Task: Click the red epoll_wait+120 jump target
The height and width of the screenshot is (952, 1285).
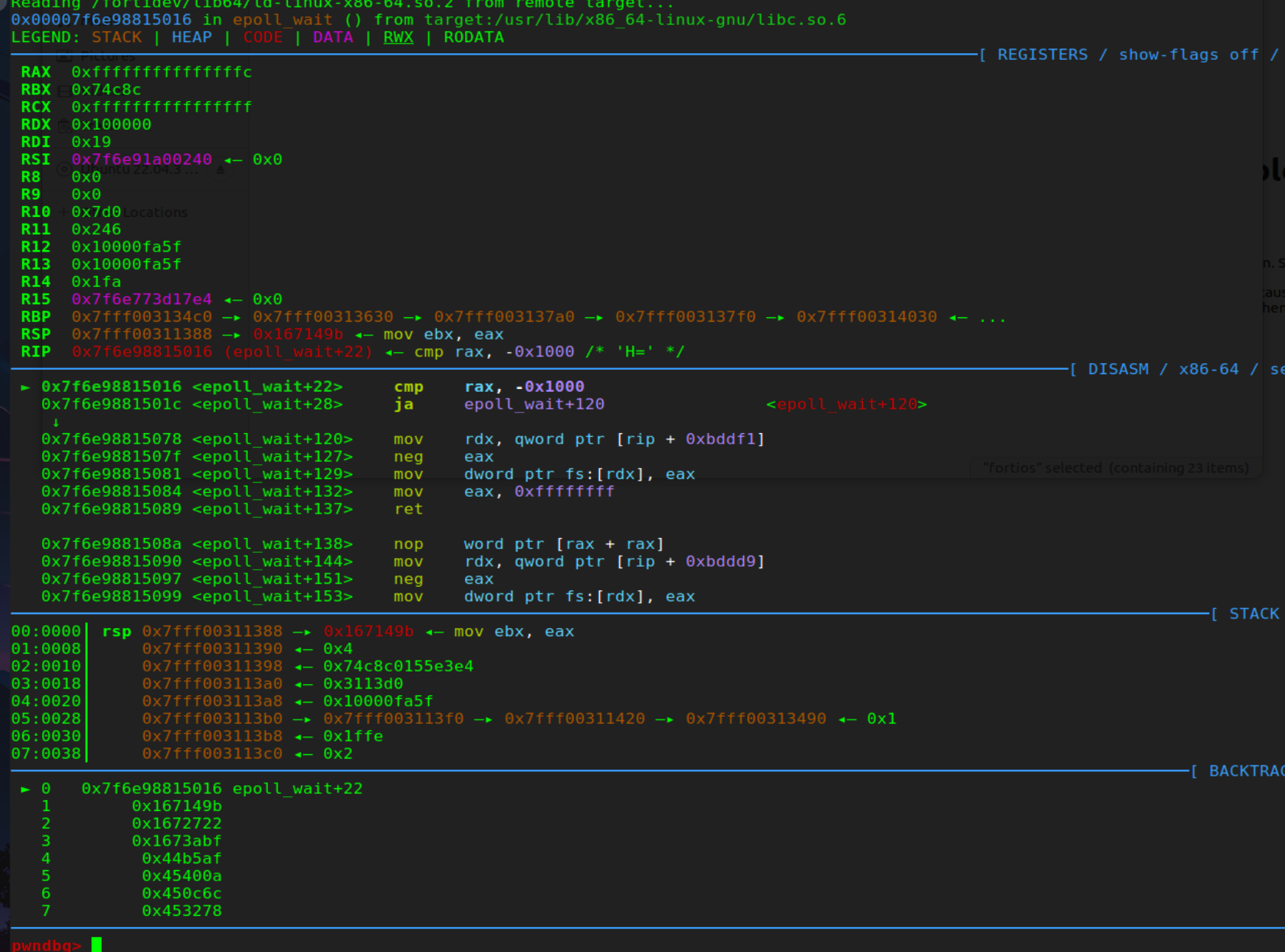Action: pos(846,404)
